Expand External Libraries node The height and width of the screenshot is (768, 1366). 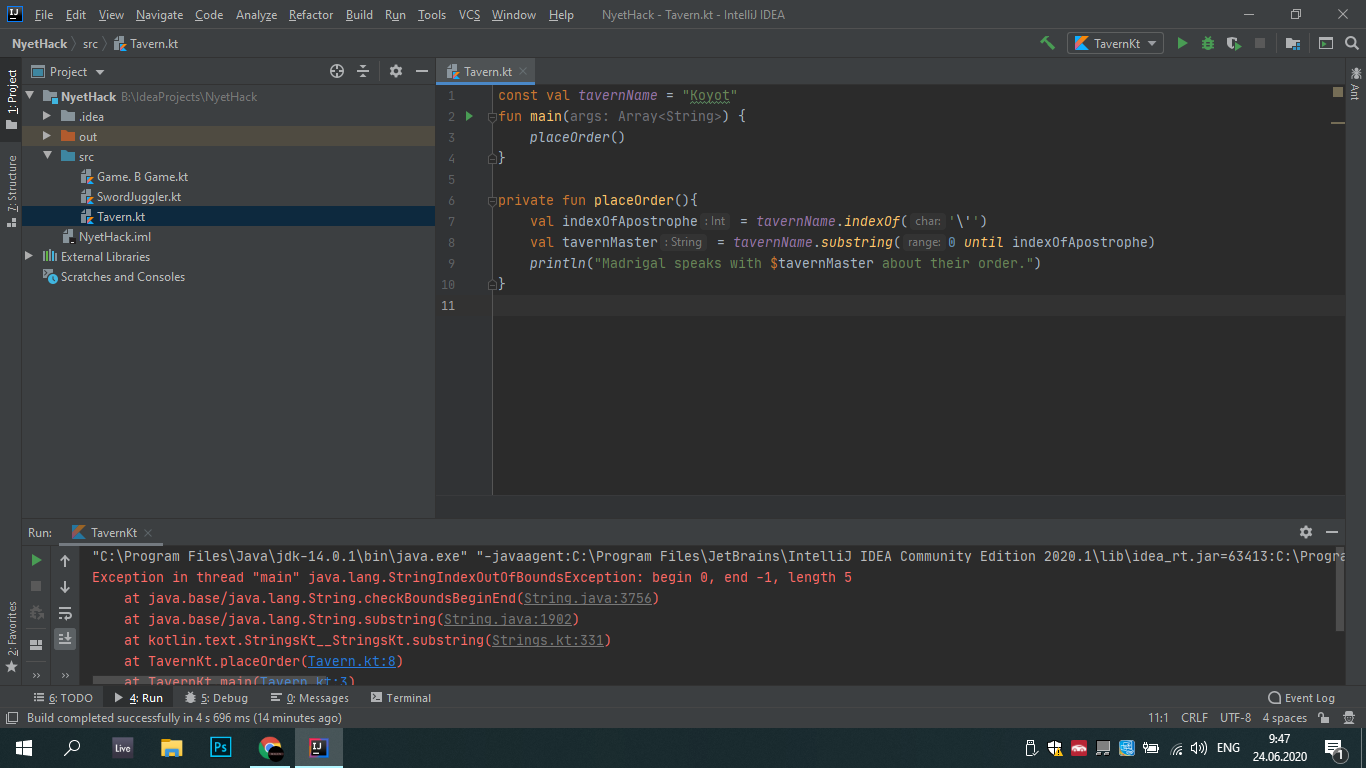[29, 257]
